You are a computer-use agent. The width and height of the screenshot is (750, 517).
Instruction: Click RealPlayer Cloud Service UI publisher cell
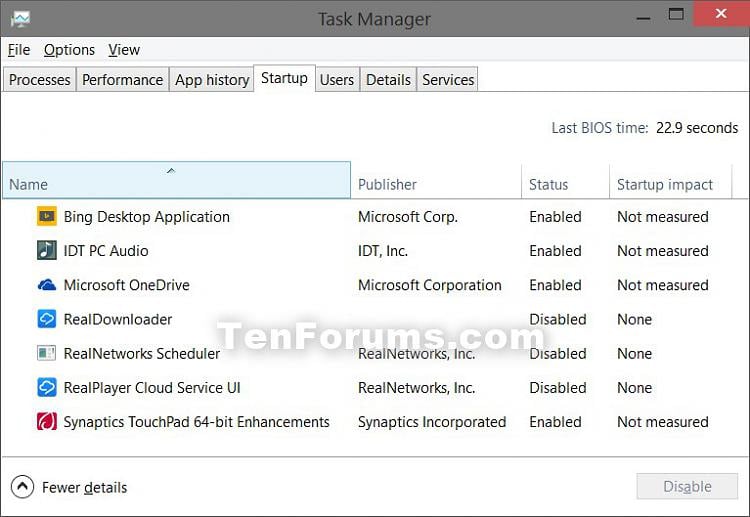click(x=417, y=387)
